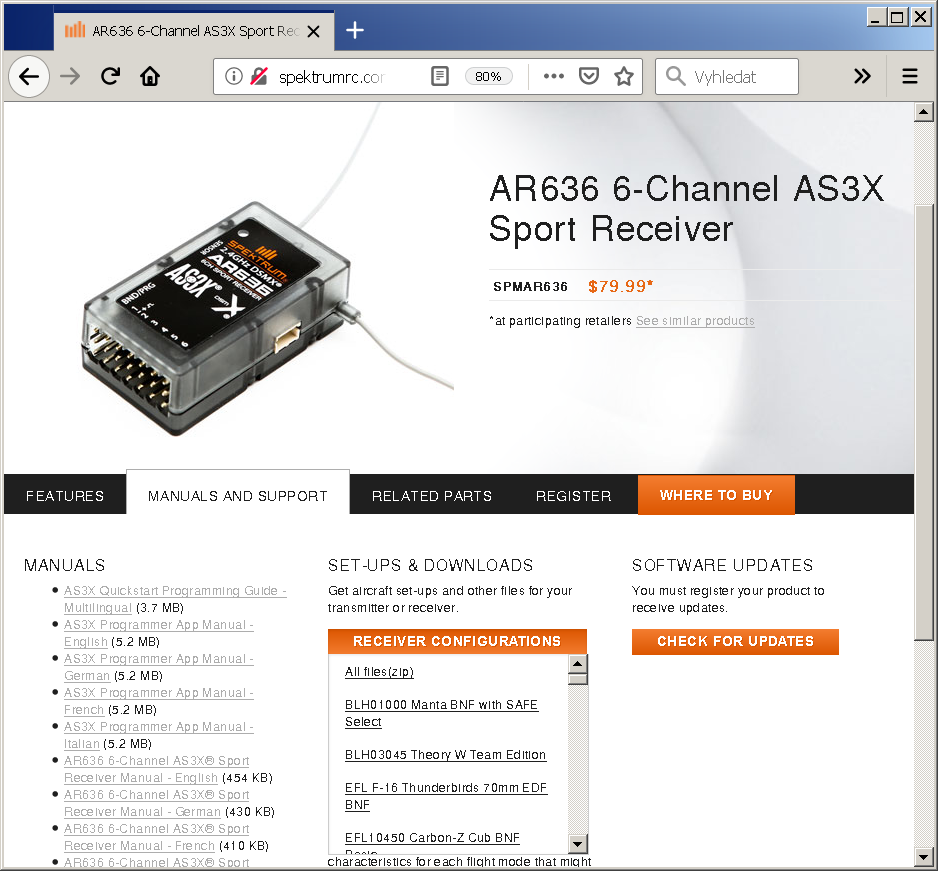Click the browser Back arrow button
This screenshot has height=871, width=938.
[x=29, y=77]
